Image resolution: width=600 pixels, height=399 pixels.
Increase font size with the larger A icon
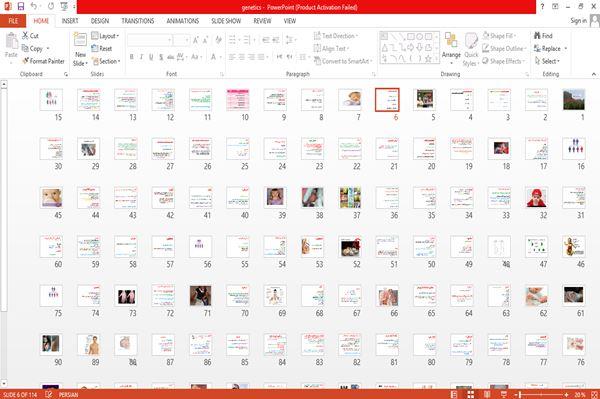coord(196,40)
